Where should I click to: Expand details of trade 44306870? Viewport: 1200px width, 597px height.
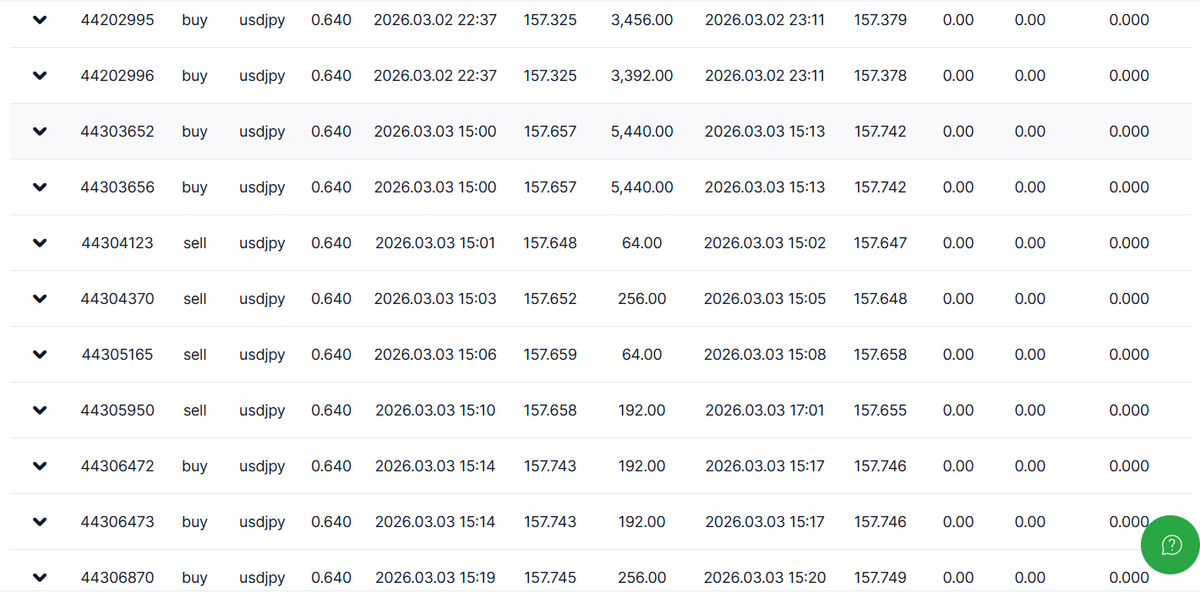pyautogui.click(x=40, y=577)
